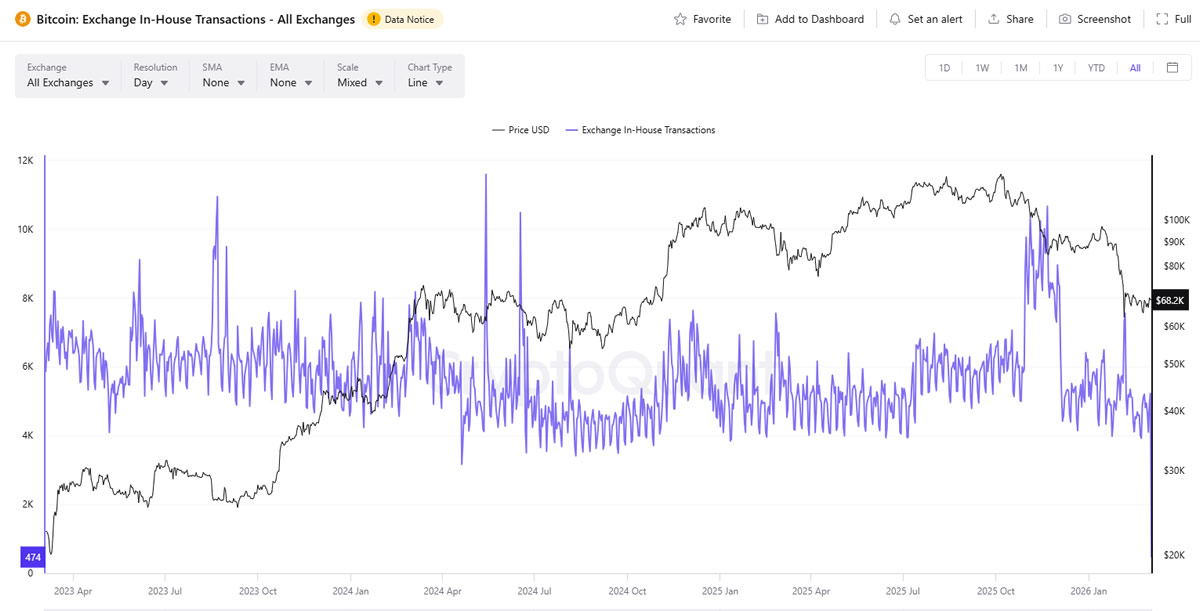
Task: Switch to the 1Y time range
Action: tap(1058, 67)
